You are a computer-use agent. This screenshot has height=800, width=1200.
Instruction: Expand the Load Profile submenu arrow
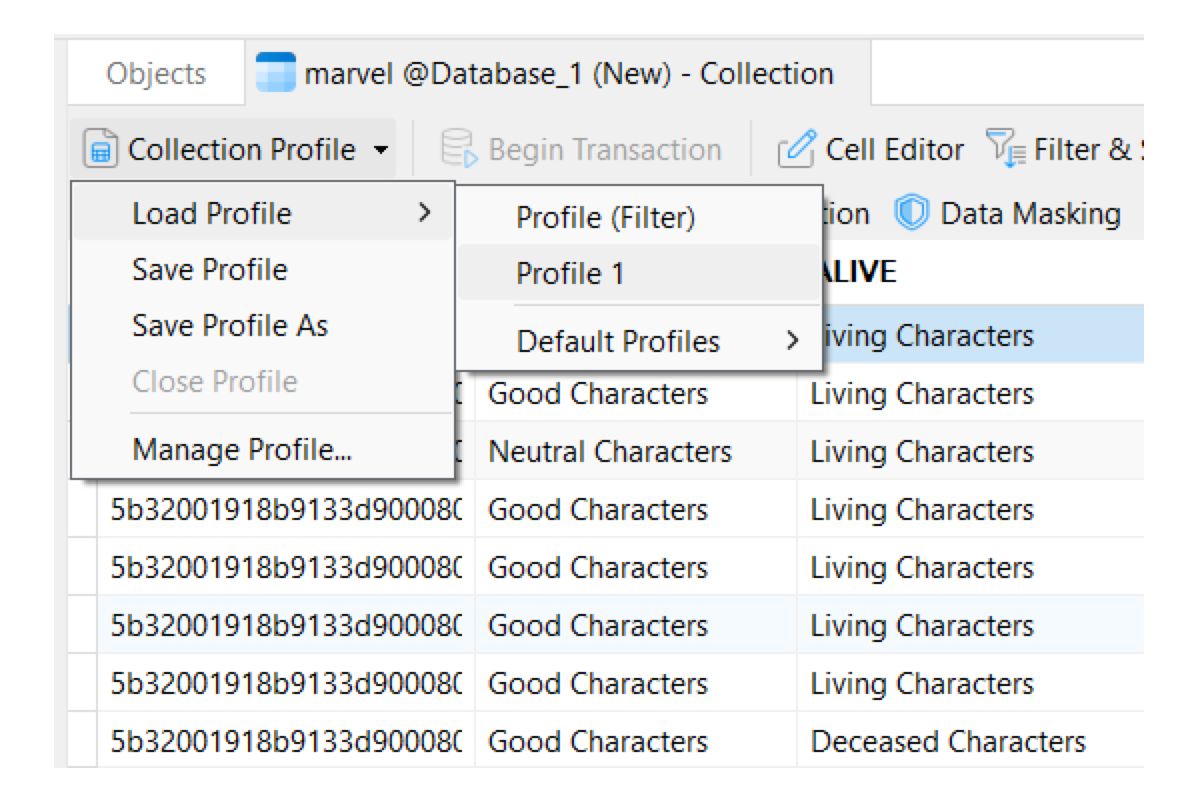pos(425,212)
